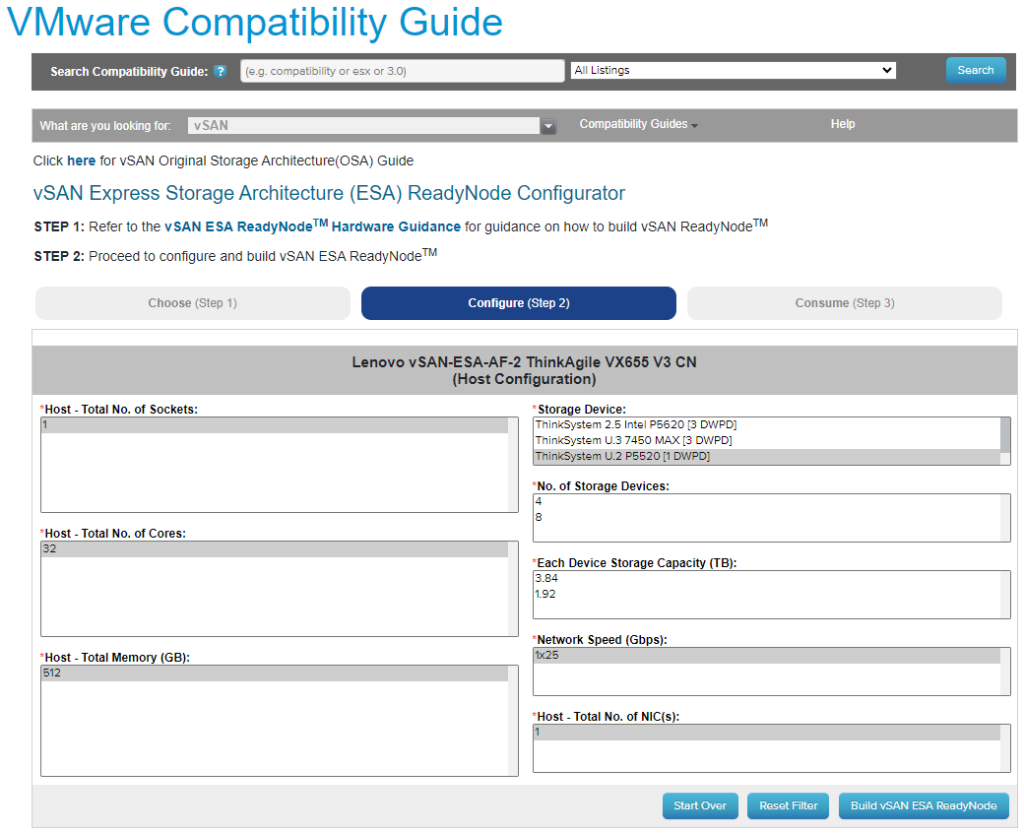Select 1.92 TB device storage capacity
The width and height of the screenshot is (1024, 833).
click(546, 594)
